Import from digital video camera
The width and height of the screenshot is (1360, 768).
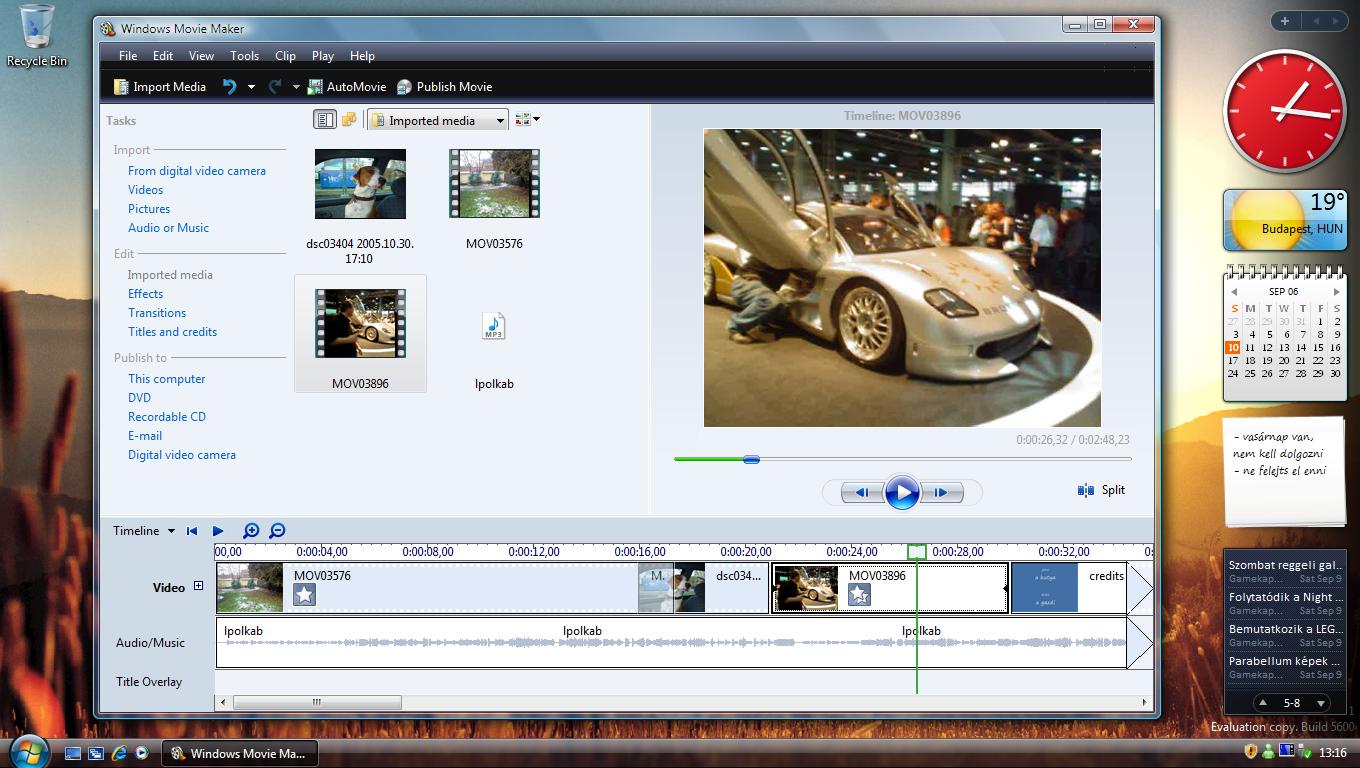coord(197,171)
